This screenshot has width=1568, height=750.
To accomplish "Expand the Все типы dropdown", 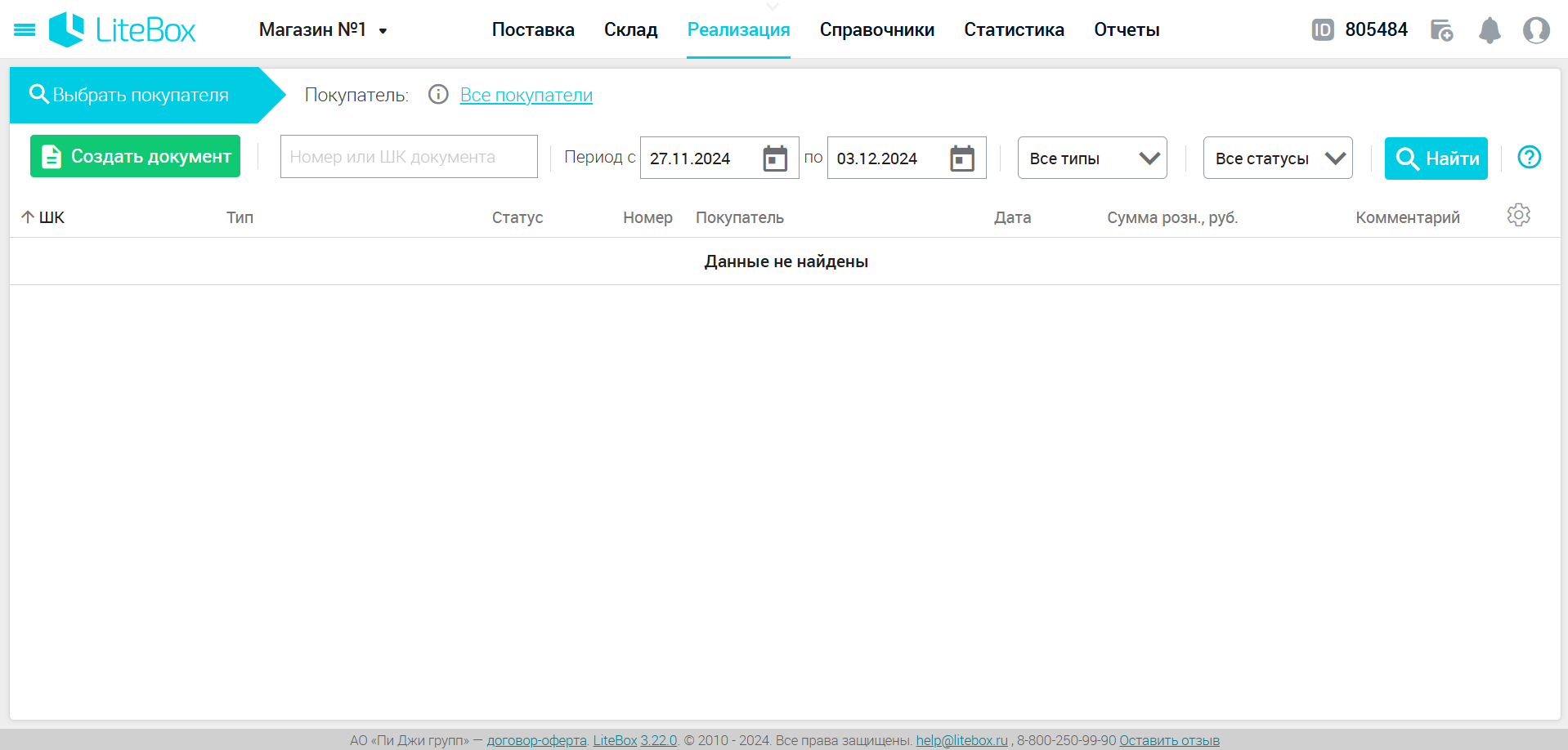I will [1092, 158].
